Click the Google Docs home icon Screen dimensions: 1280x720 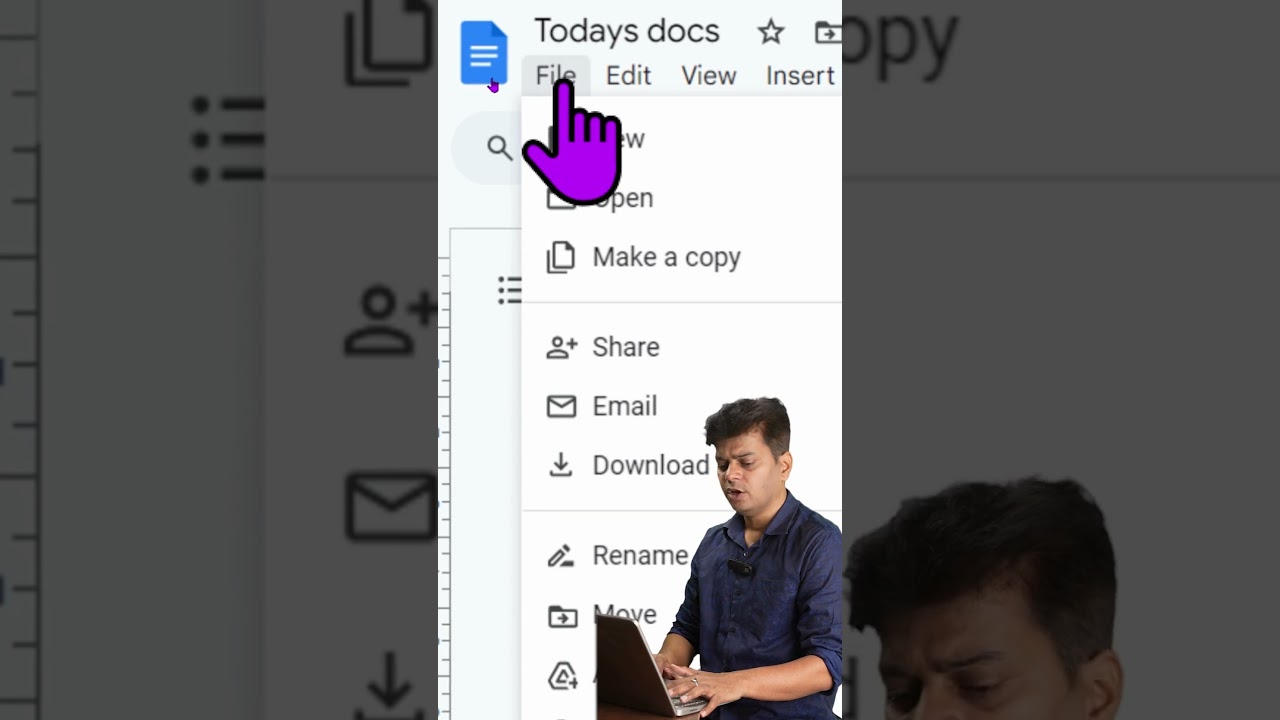coord(484,52)
